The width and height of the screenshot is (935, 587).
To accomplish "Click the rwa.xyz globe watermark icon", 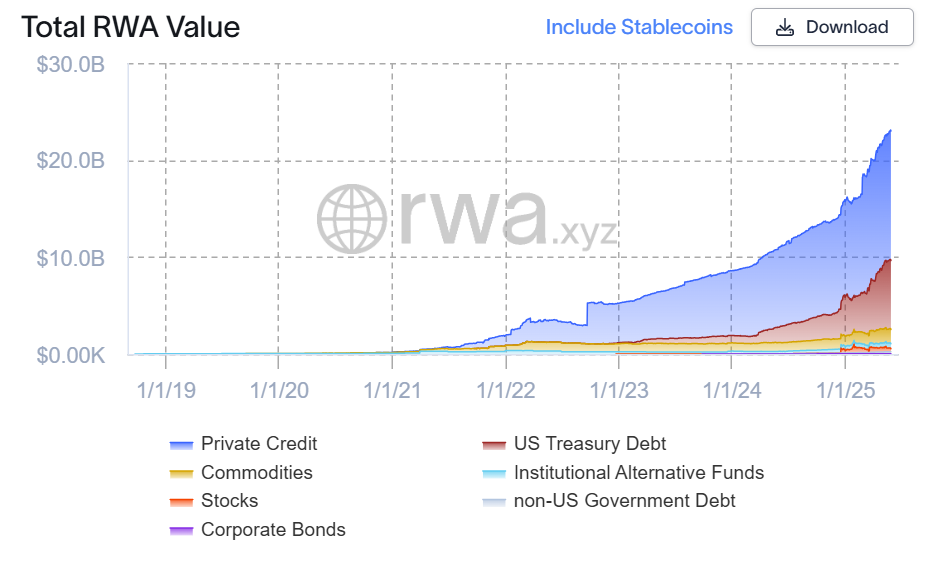I will (354, 218).
